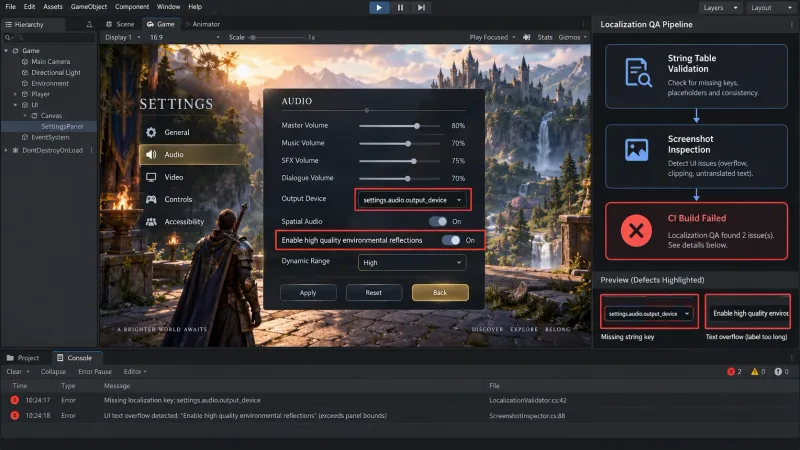800x450 pixels.
Task: Adjust the Master Volume slider
Action: [399, 126]
